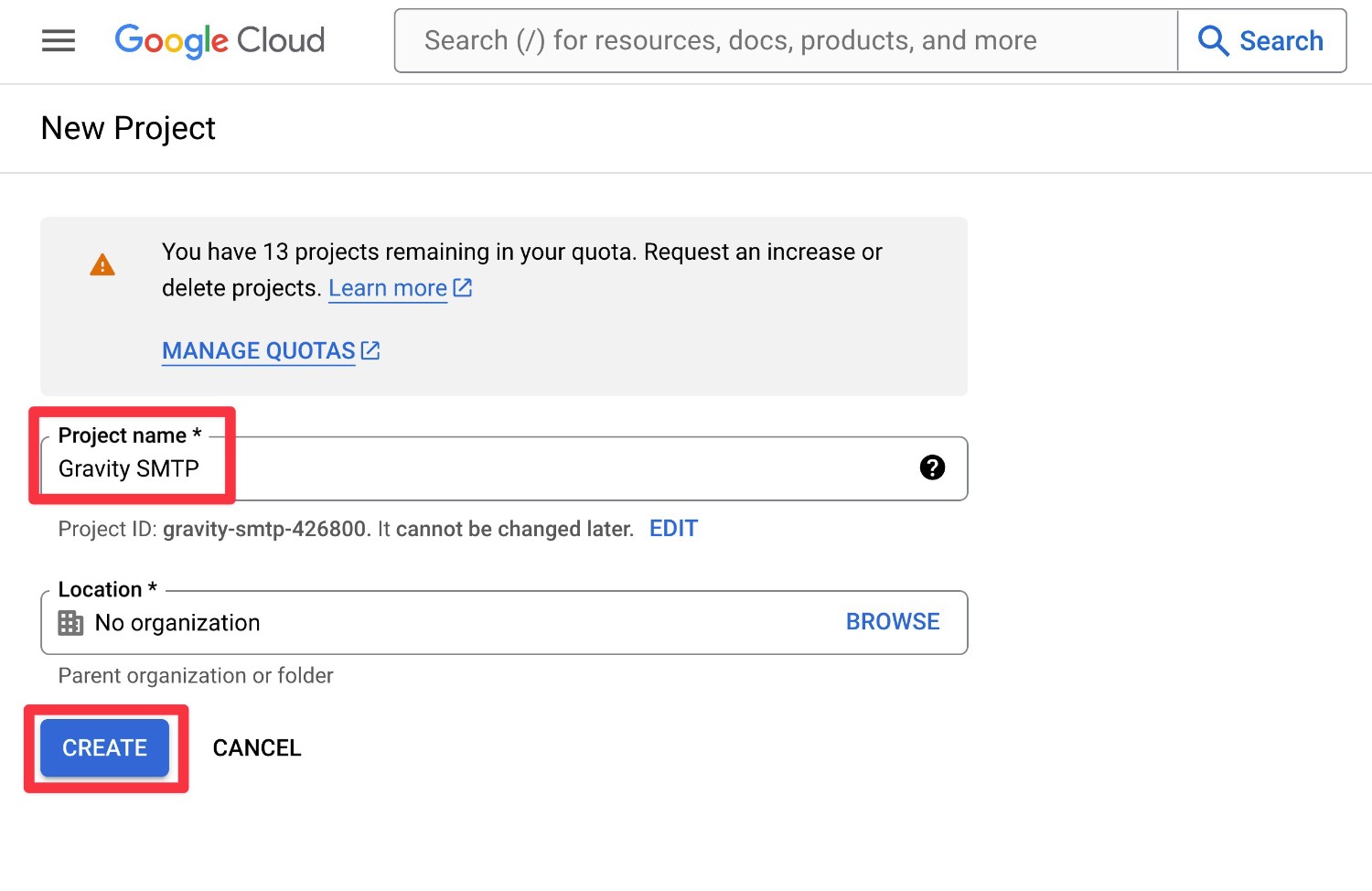Click the Google Cloud logo
The width and height of the screenshot is (1372, 891).
tap(220, 41)
